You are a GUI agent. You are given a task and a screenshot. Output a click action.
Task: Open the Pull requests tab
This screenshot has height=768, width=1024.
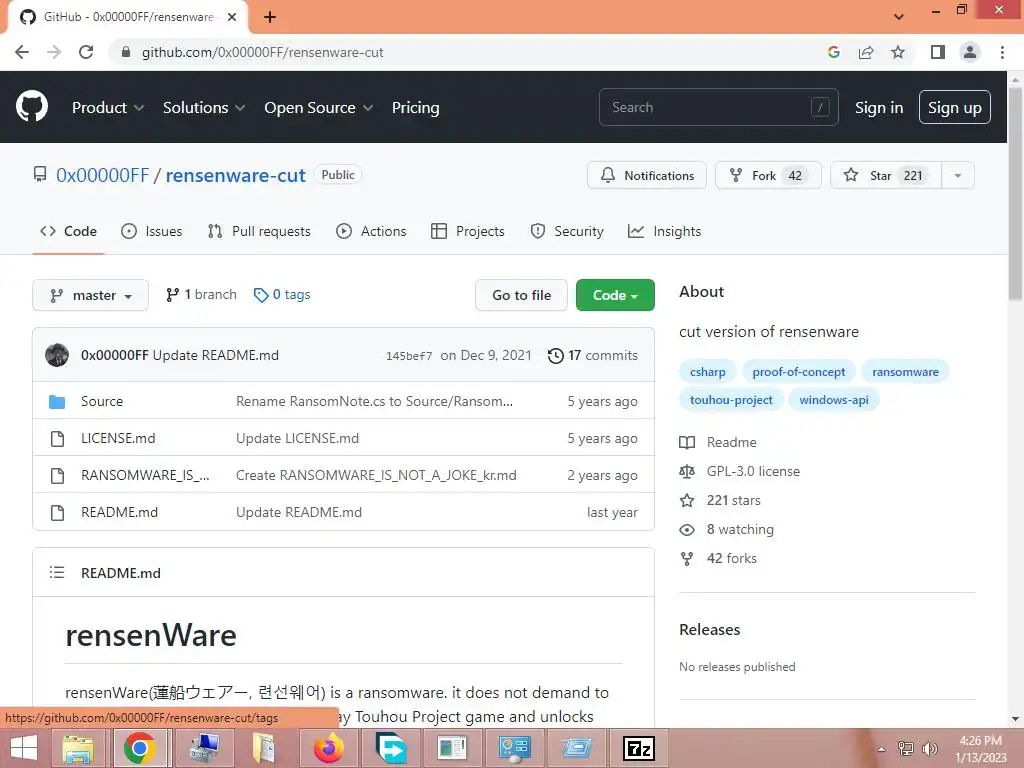tap(259, 231)
